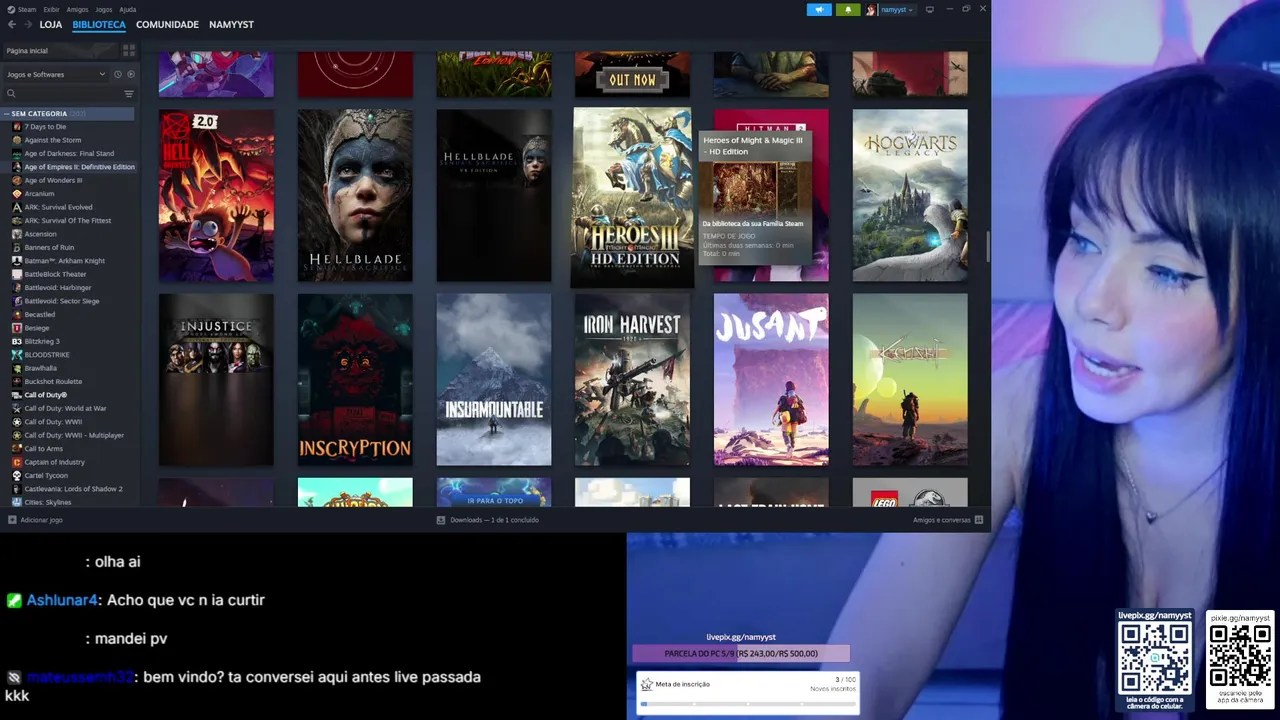The height and width of the screenshot is (720, 1280).
Task: Click the Cartel Tycoon game icon
Action: point(17,475)
